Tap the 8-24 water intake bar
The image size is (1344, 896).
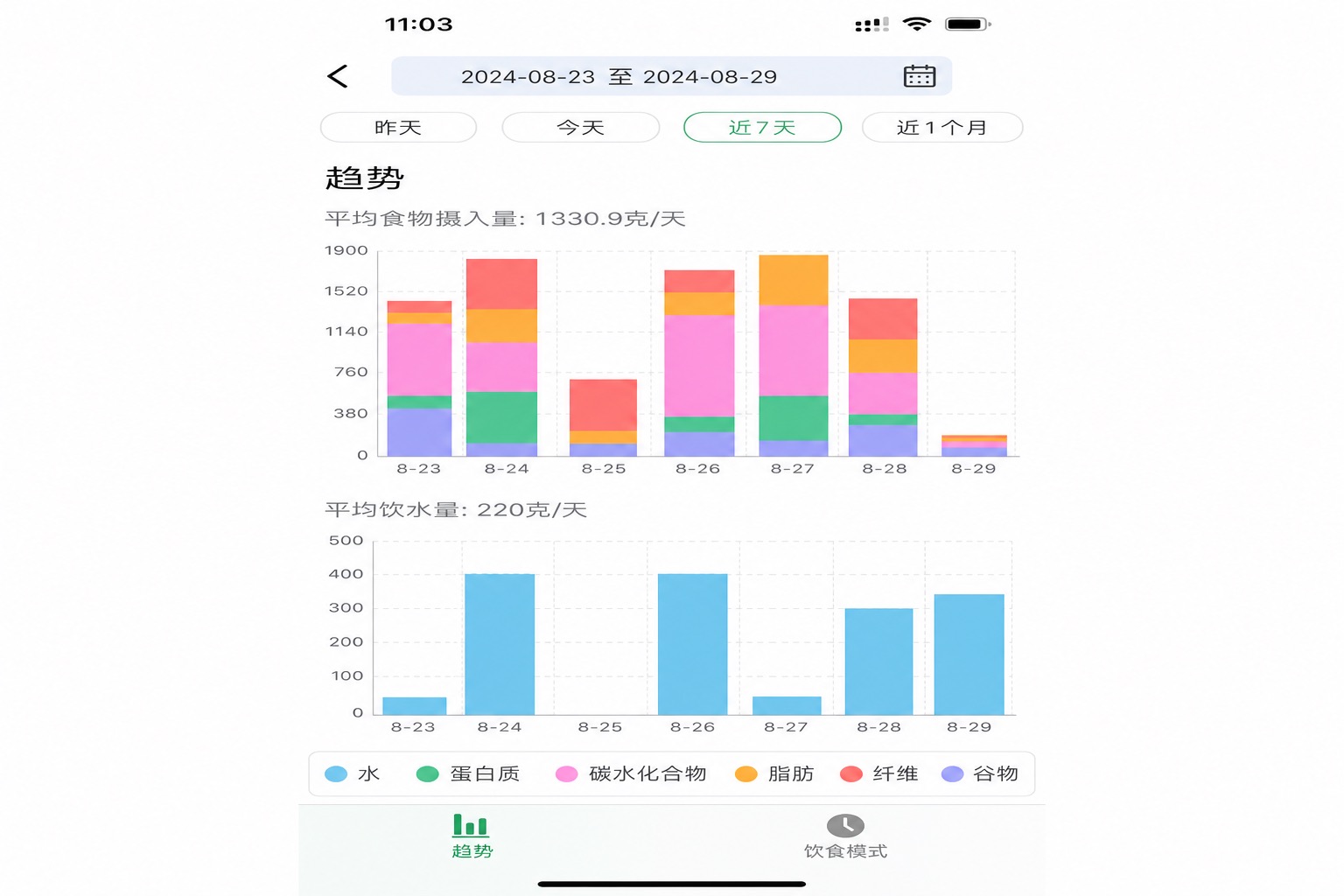coord(500,644)
